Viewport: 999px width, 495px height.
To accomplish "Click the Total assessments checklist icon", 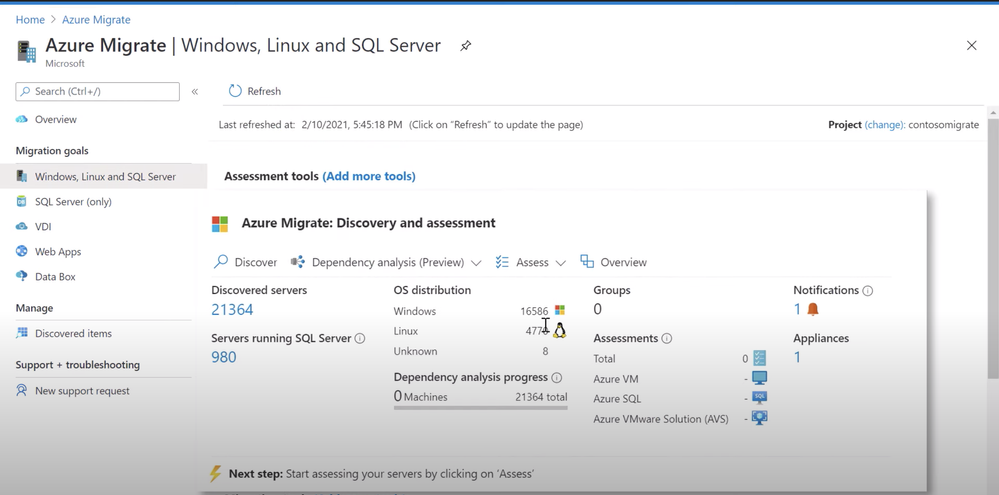I will pos(759,357).
